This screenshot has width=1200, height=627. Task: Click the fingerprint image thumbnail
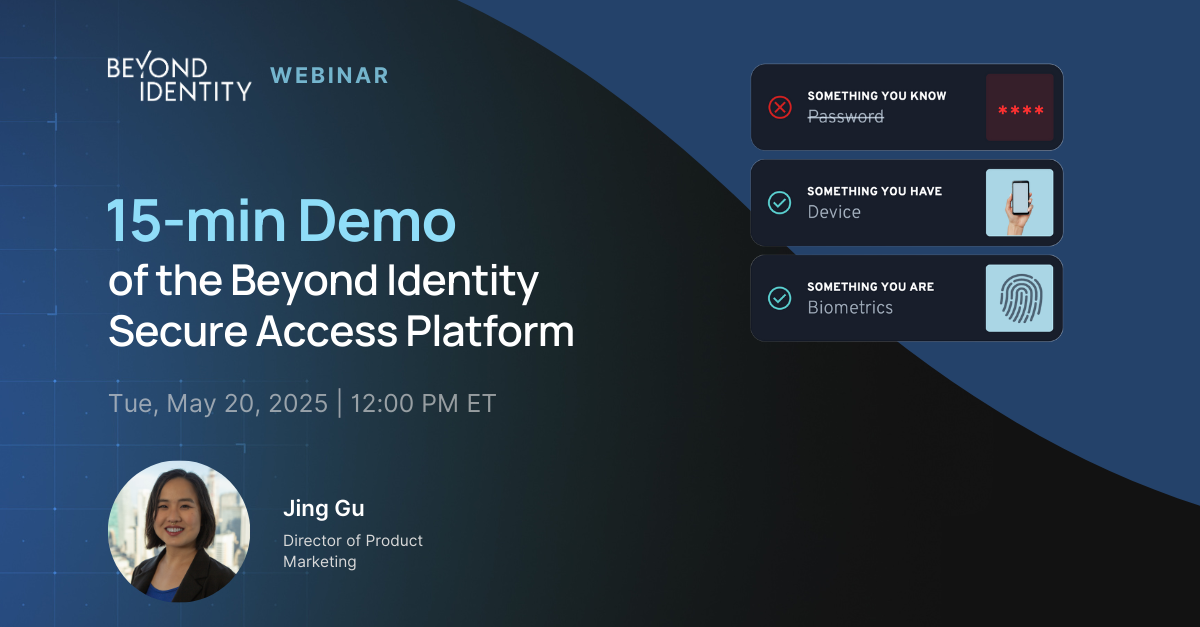(x=1020, y=297)
